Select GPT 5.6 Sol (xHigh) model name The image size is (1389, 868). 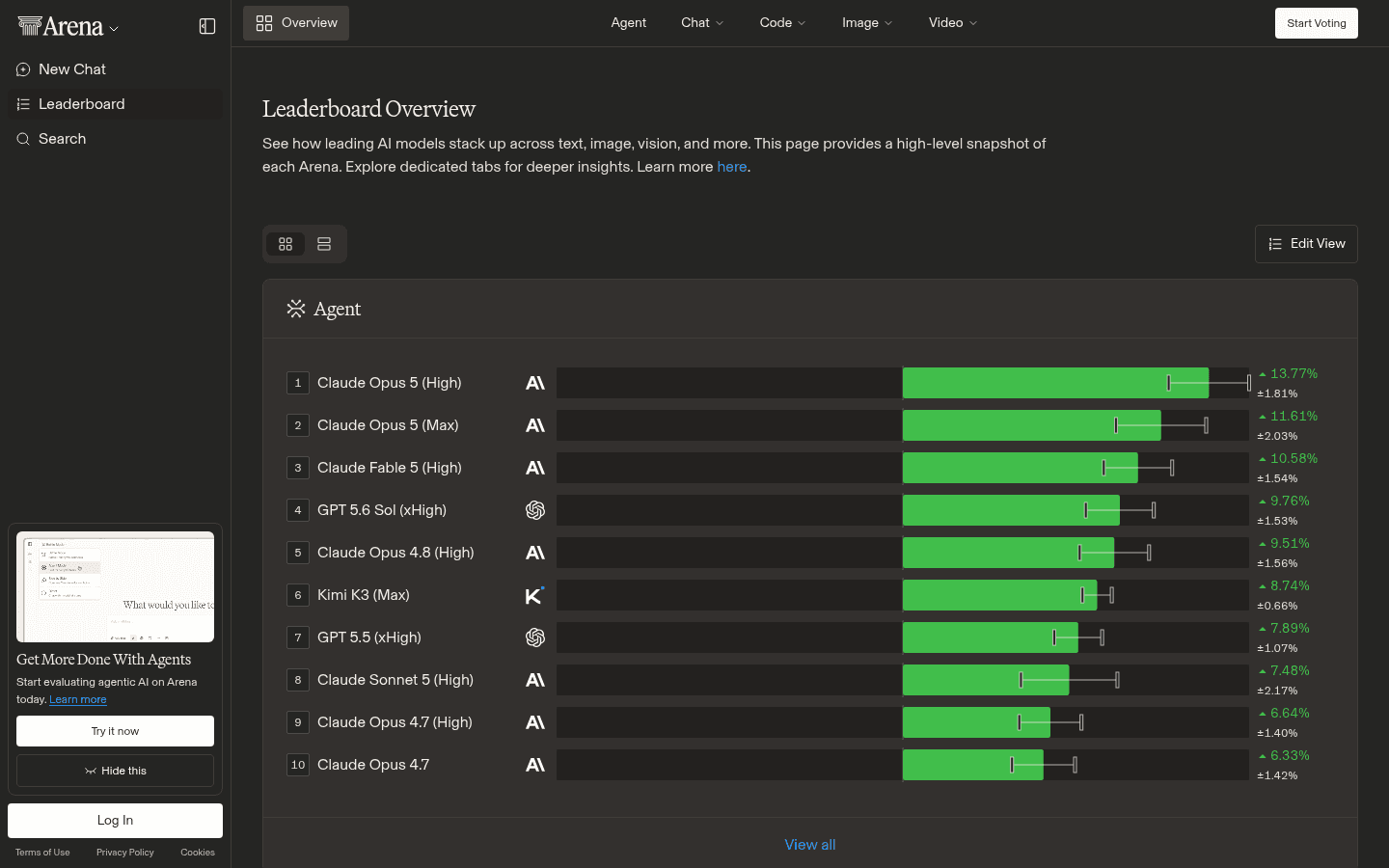click(382, 510)
